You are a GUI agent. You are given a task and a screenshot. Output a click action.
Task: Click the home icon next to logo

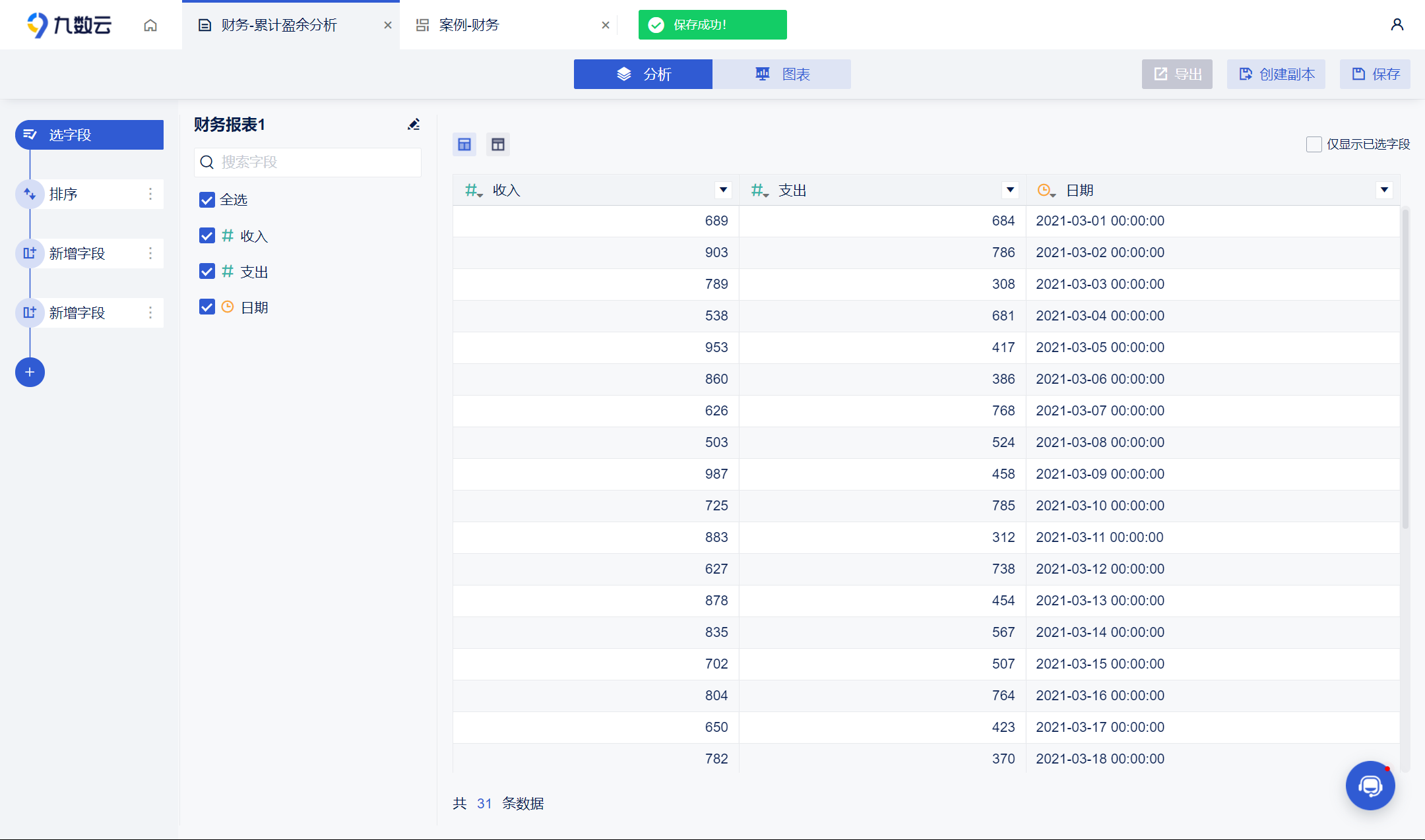[150, 25]
